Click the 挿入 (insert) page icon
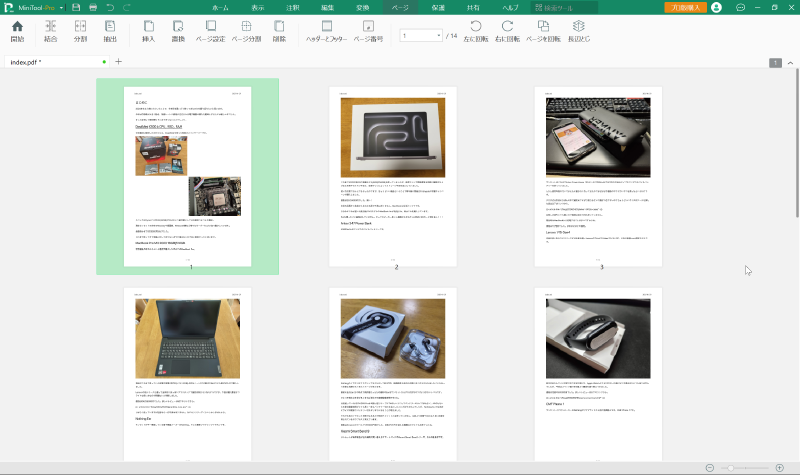The height and width of the screenshot is (475, 800). [149, 30]
